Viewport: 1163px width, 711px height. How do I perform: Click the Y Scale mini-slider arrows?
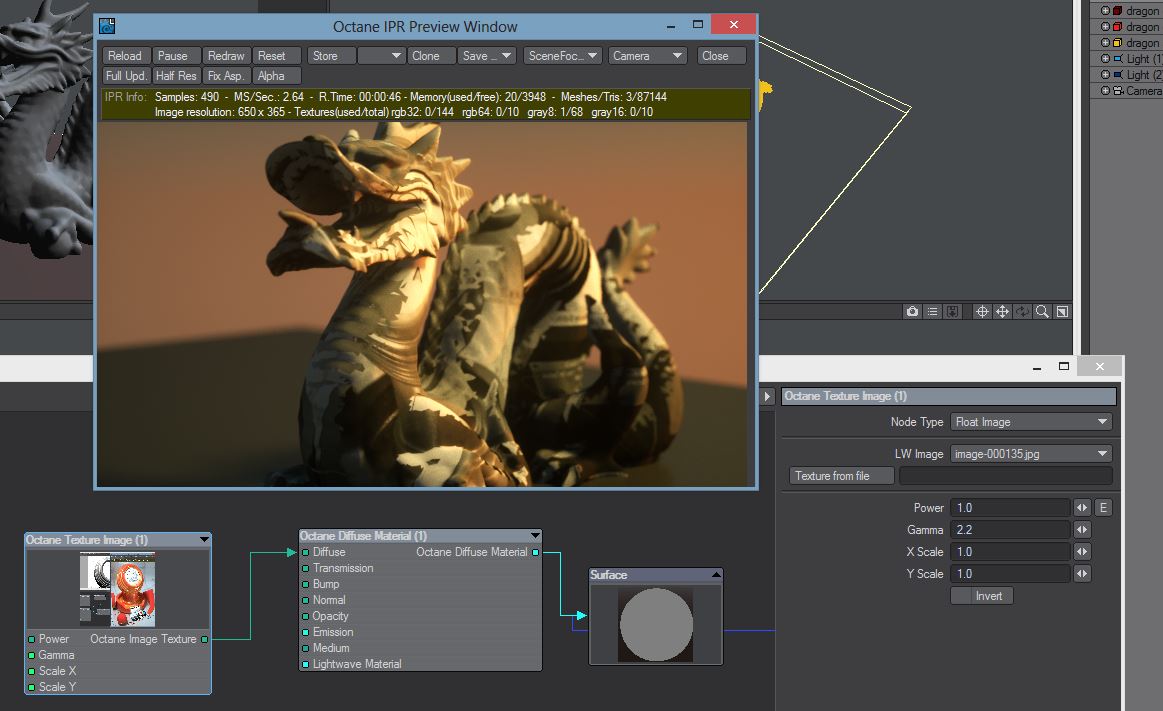click(x=1082, y=574)
